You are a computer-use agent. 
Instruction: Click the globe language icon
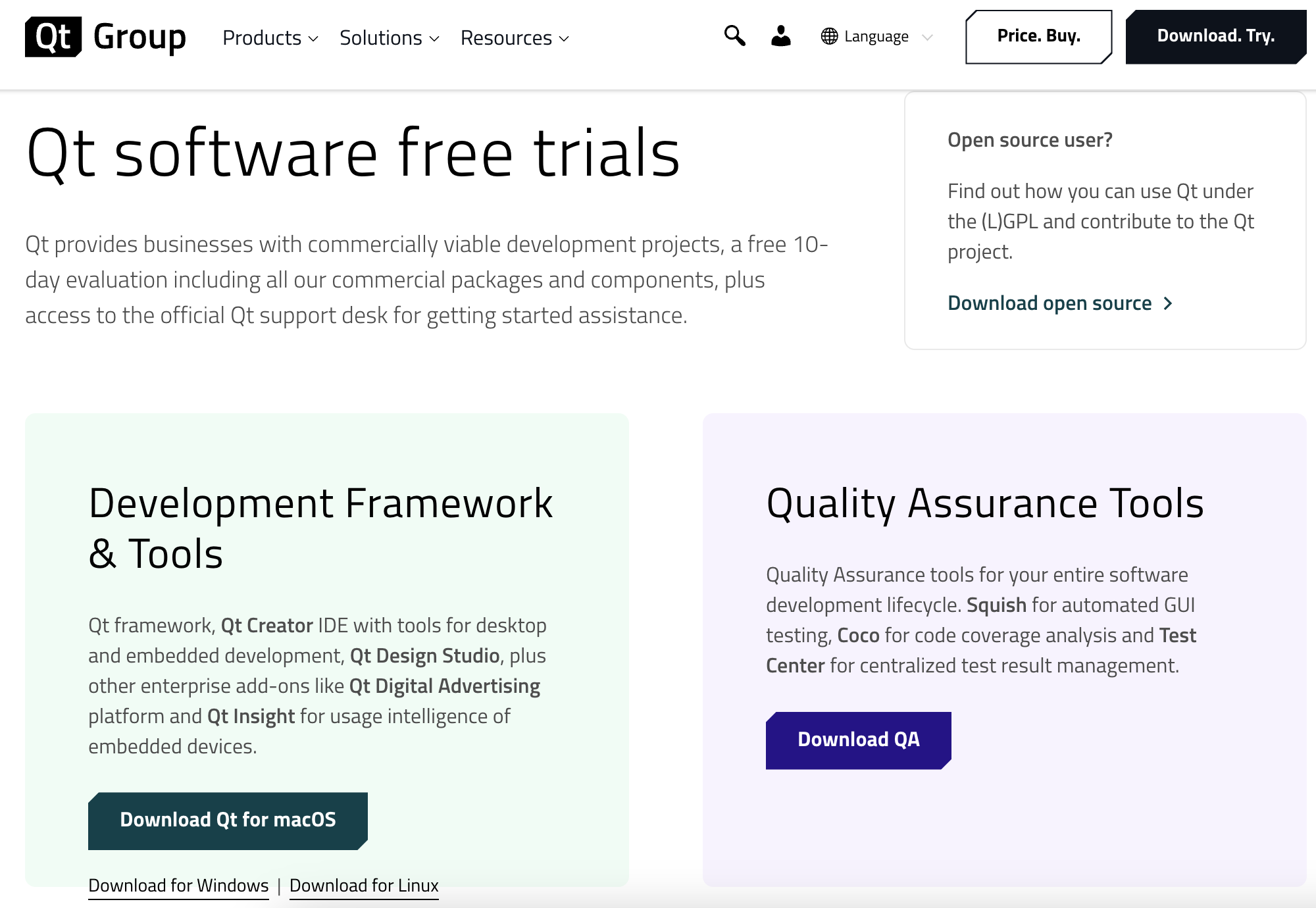tap(829, 36)
